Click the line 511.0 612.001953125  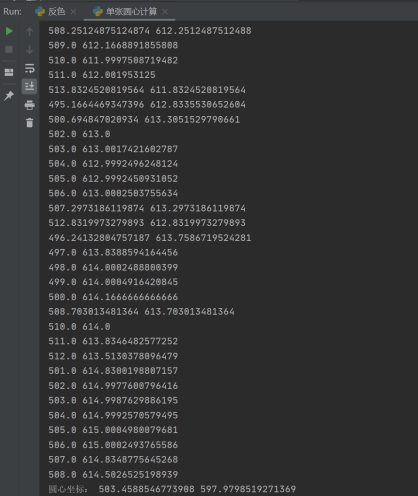pos(102,75)
